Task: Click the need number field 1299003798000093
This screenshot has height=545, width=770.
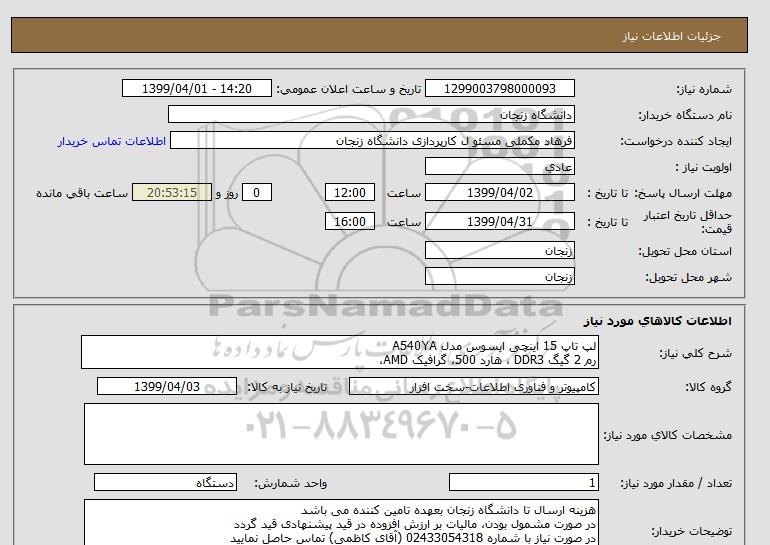Action: (x=499, y=88)
